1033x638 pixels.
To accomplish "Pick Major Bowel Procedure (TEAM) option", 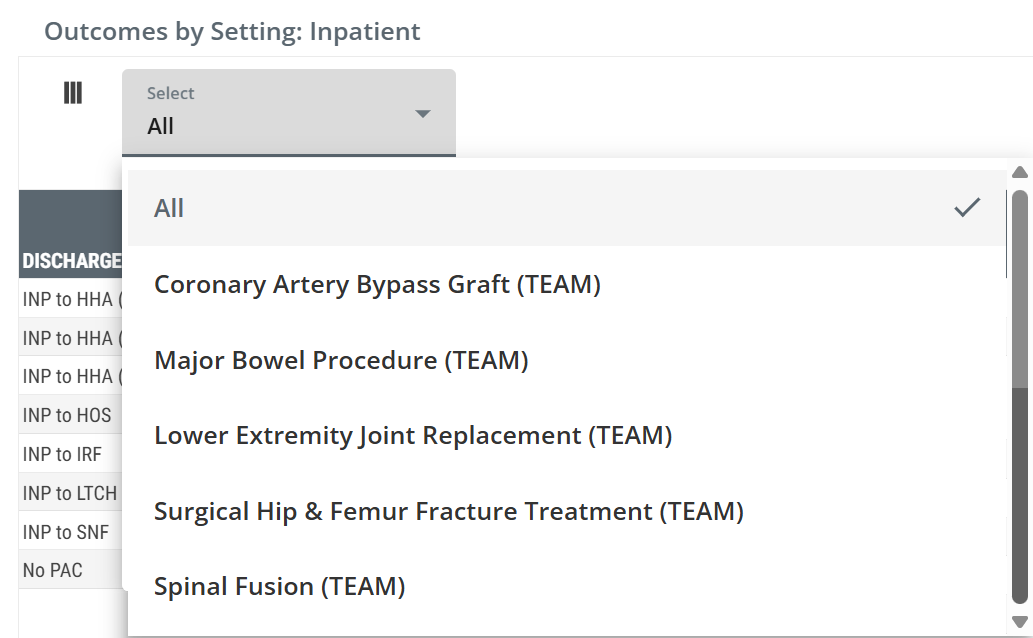I will coord(341,360).
